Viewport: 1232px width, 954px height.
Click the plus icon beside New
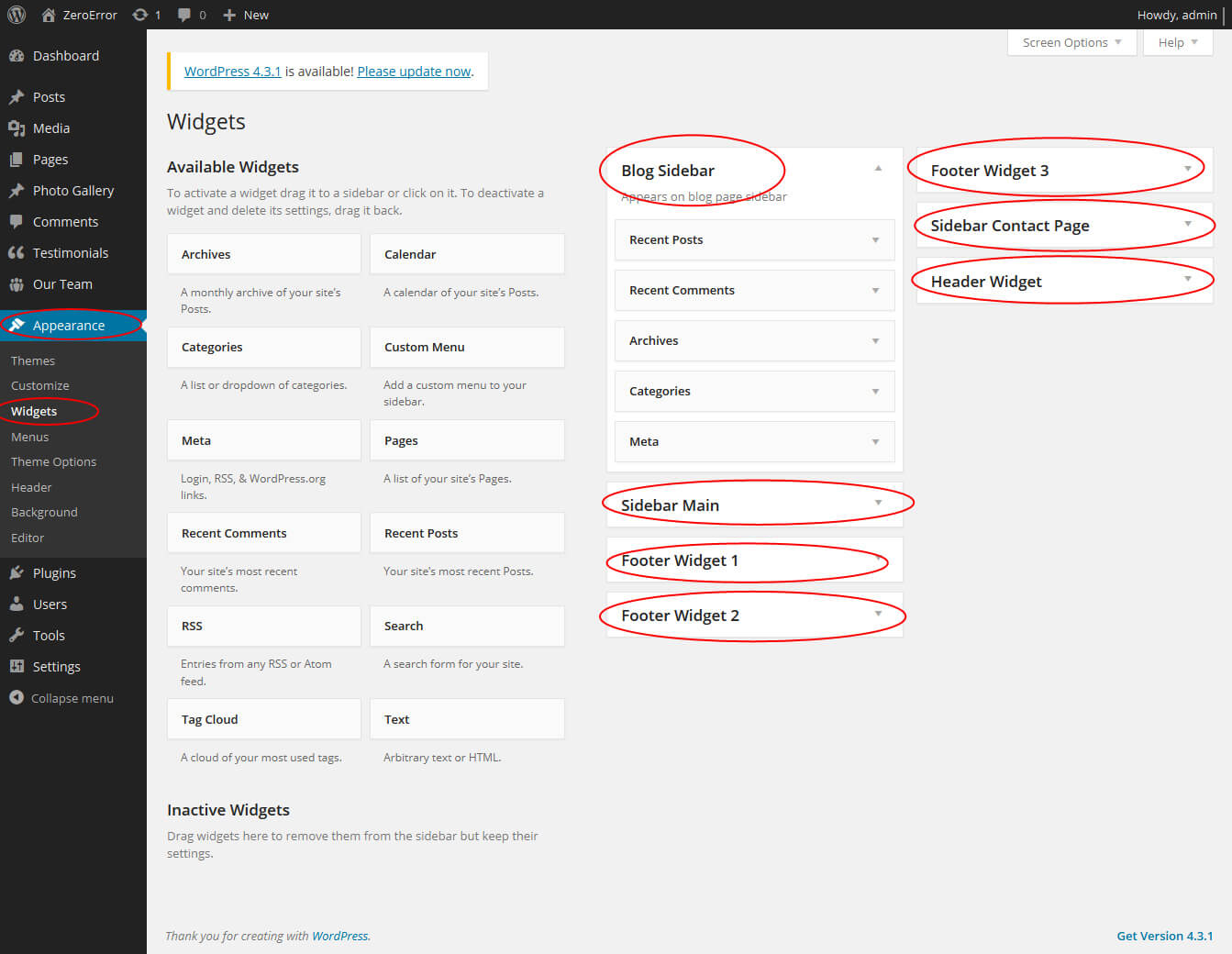pos(230,15)
